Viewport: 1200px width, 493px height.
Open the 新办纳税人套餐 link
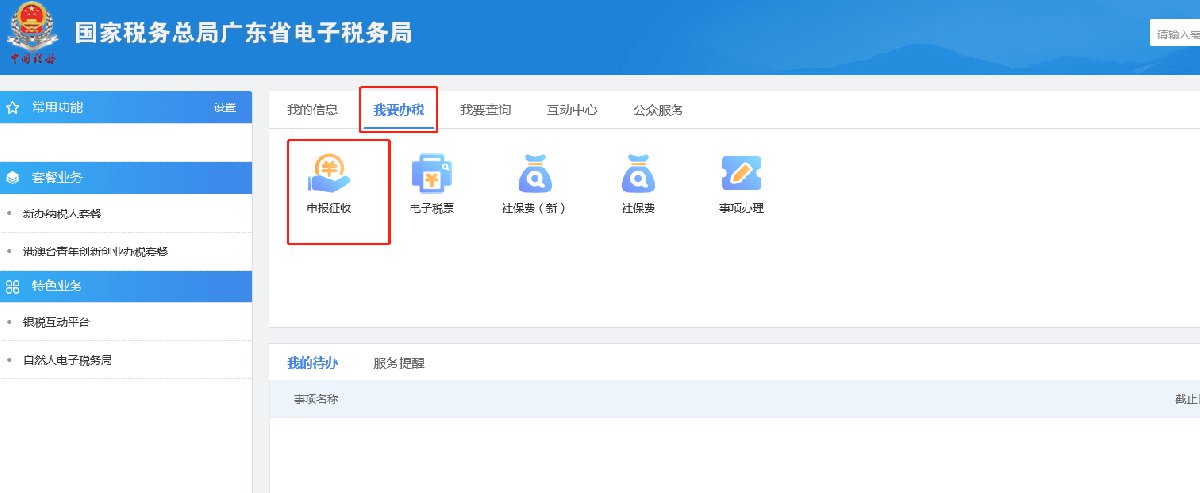click(x=62, y=214)
